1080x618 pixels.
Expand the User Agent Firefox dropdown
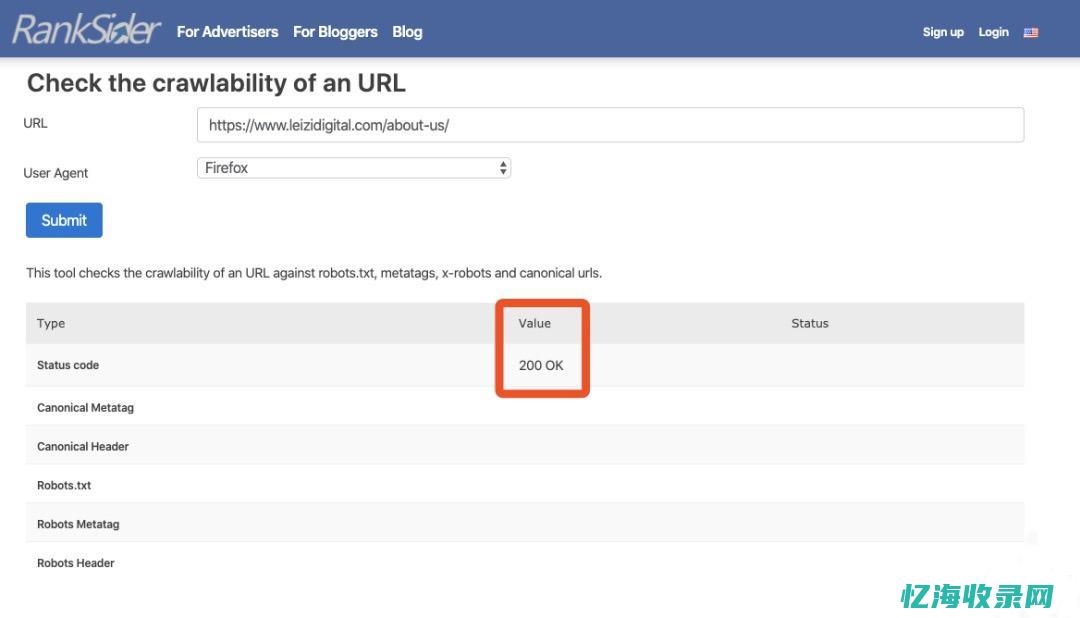pyautogui.click(x=354, y=168)
